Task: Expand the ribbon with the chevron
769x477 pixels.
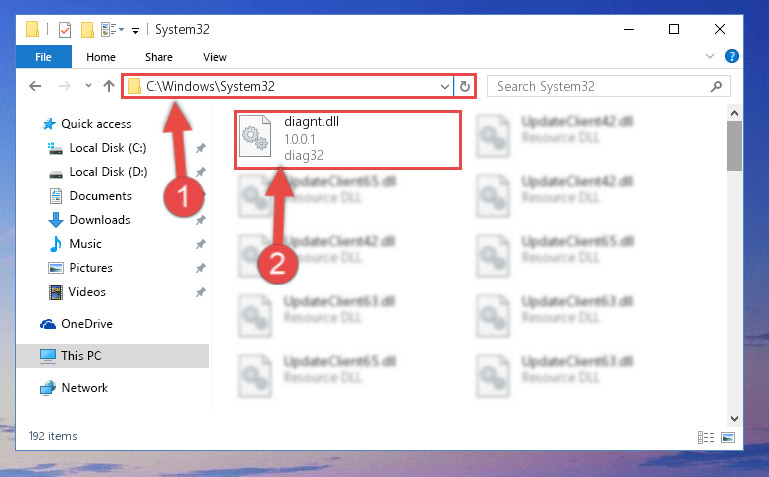Action: coord(710,56)
